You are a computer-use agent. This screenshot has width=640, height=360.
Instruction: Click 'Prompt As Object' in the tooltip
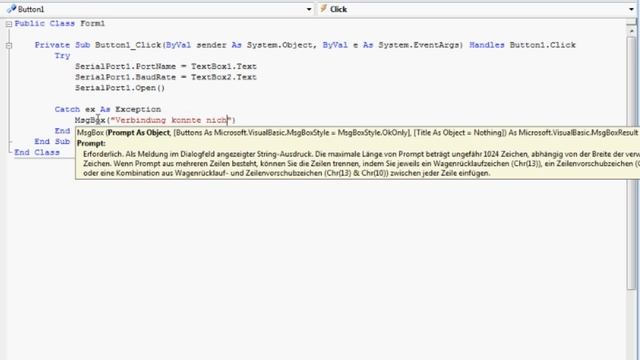pos(139,133)
